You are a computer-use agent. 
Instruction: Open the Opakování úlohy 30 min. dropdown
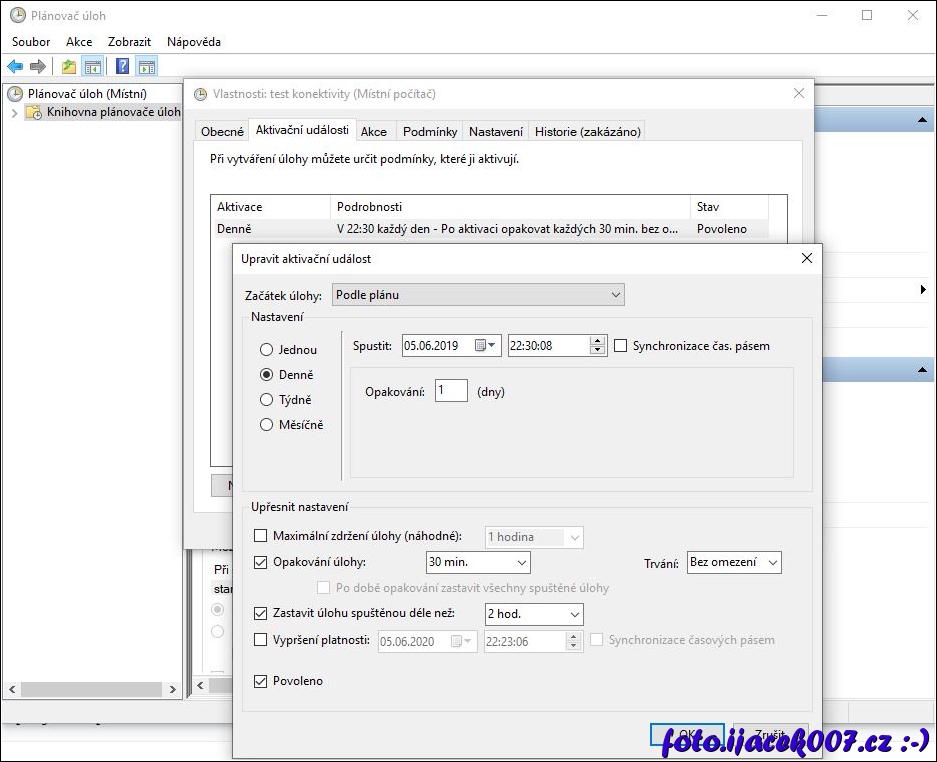pyautogui.click(x=477, y=563)
